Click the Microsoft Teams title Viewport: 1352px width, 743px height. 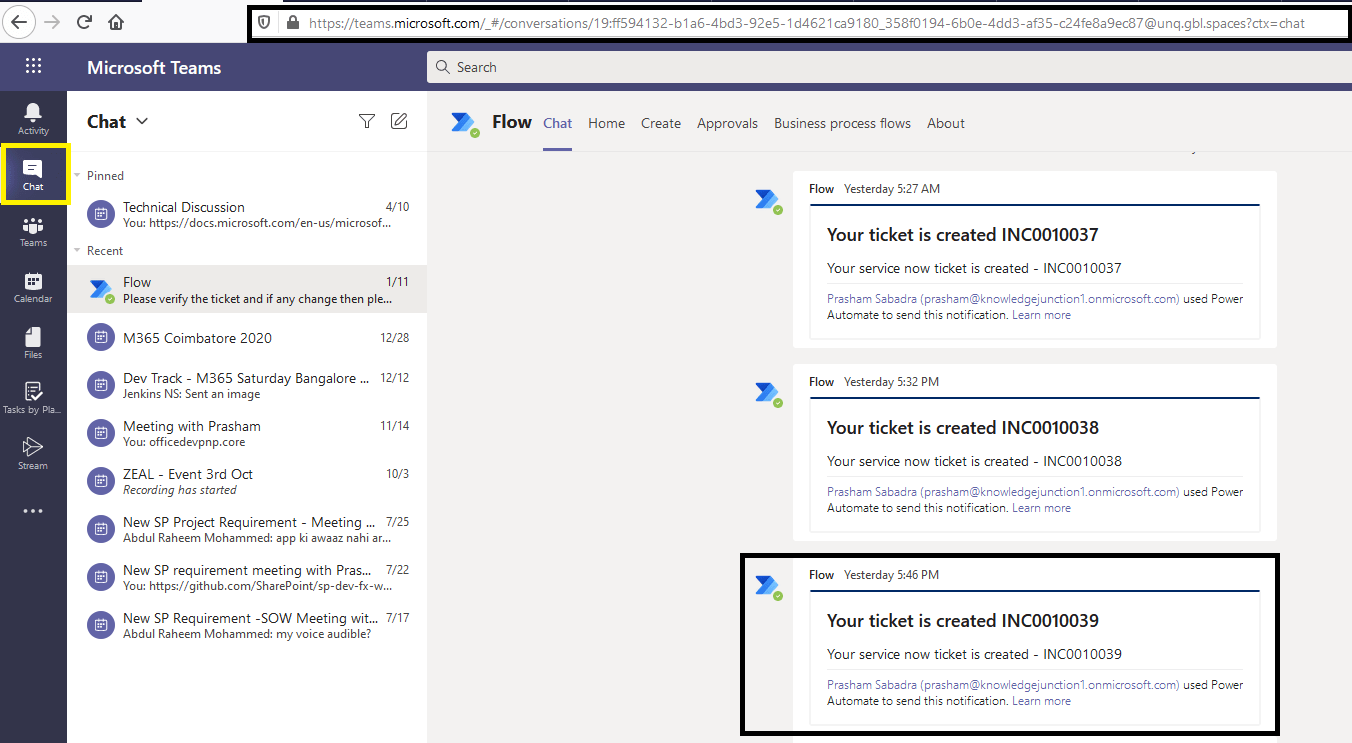pyautogui.click(x=154, y=68)
